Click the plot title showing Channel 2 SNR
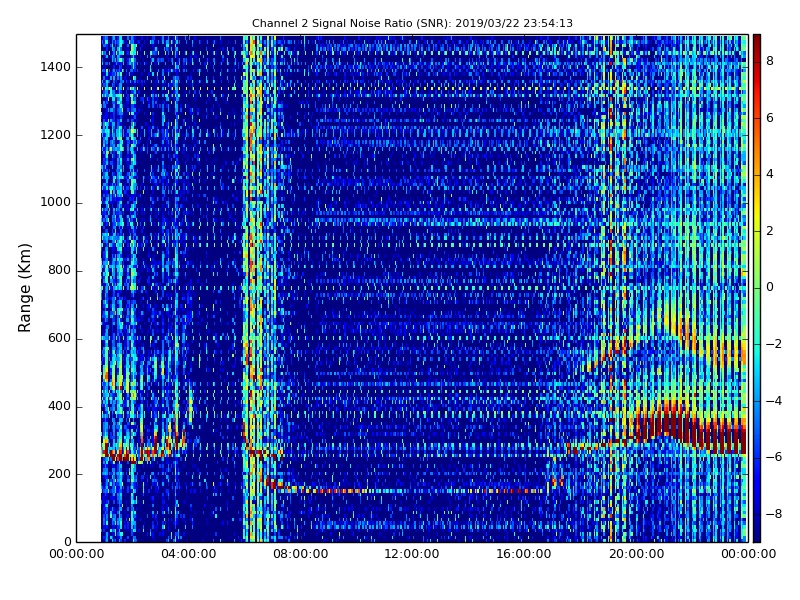This screenshot has width=800, height=600. 412,23
